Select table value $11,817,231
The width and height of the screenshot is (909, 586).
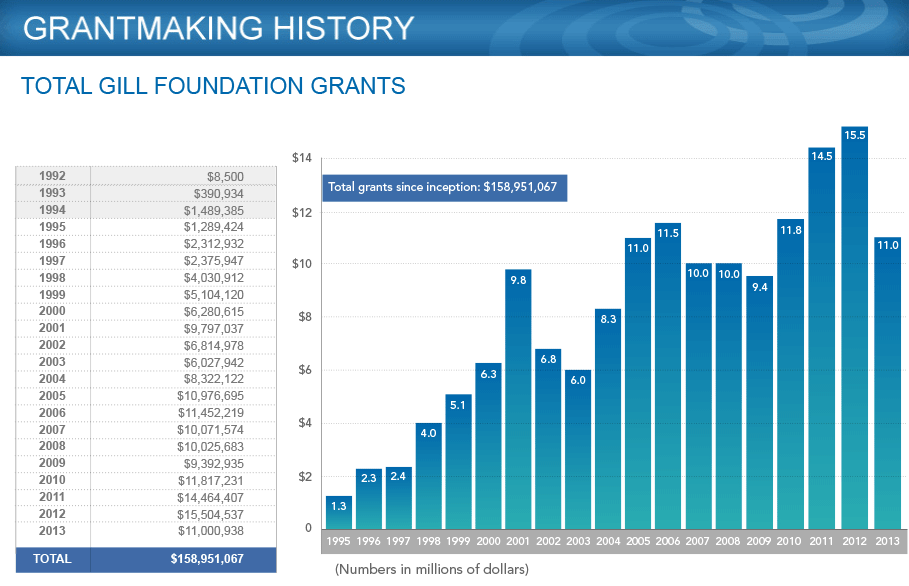210,481
